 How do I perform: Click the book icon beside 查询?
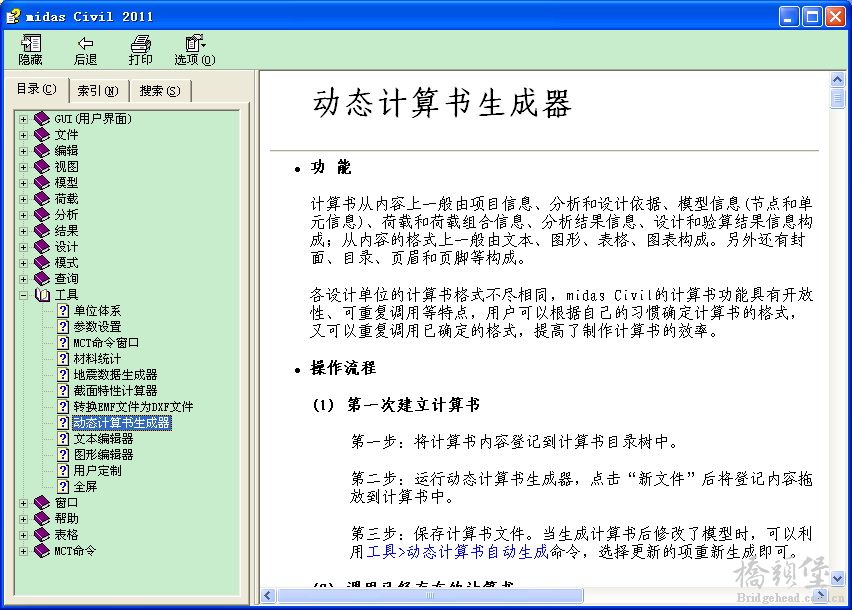(42, 279)
